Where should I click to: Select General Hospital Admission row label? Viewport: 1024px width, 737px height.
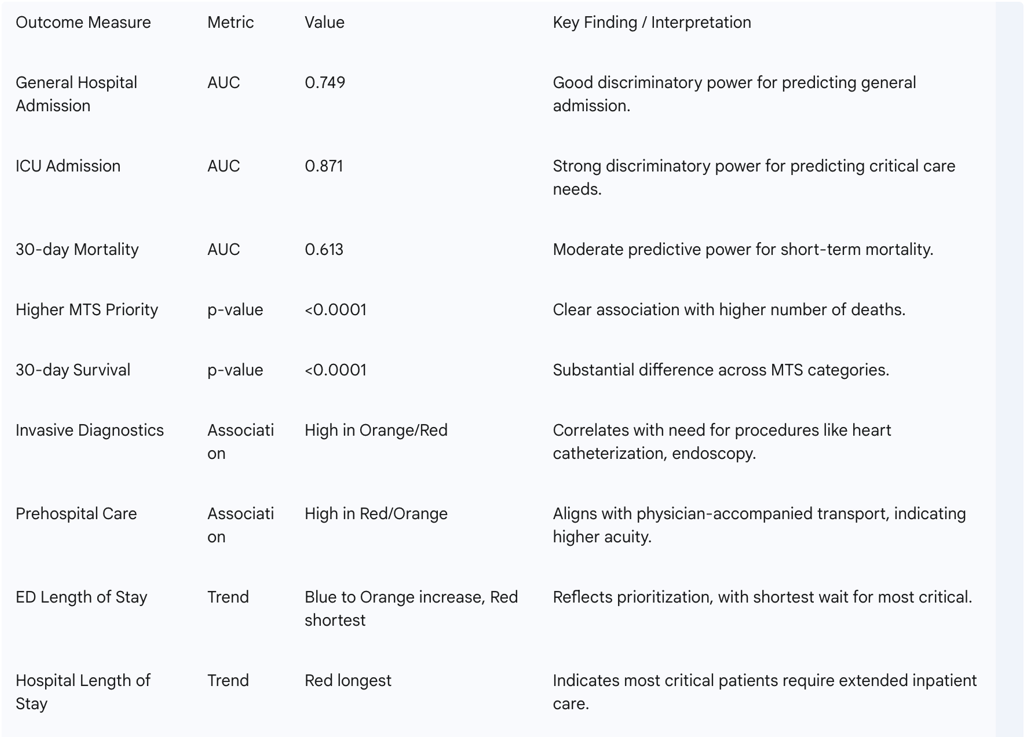point(76,94)
